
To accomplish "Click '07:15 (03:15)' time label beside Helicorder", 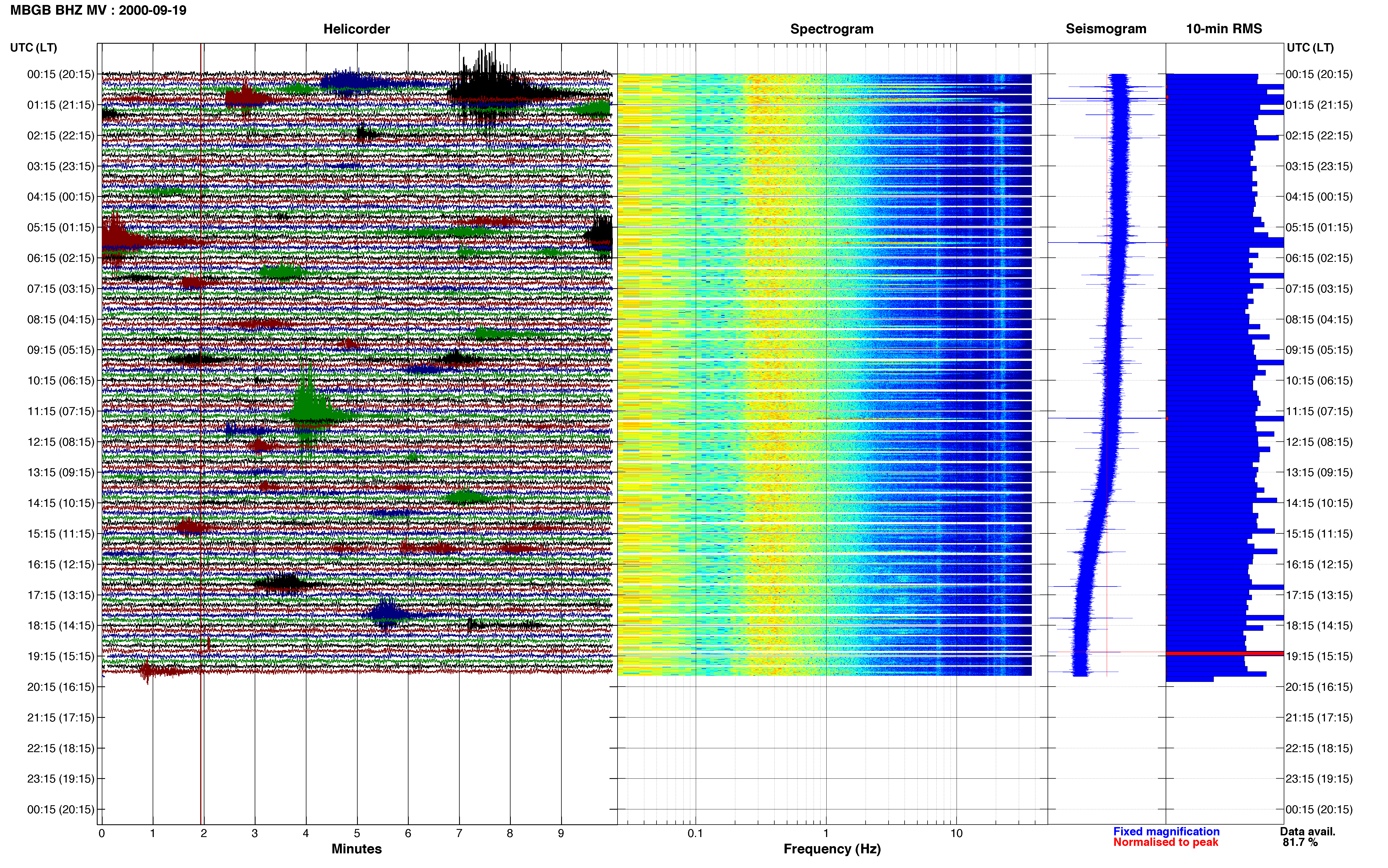I will tap(61, 289).
